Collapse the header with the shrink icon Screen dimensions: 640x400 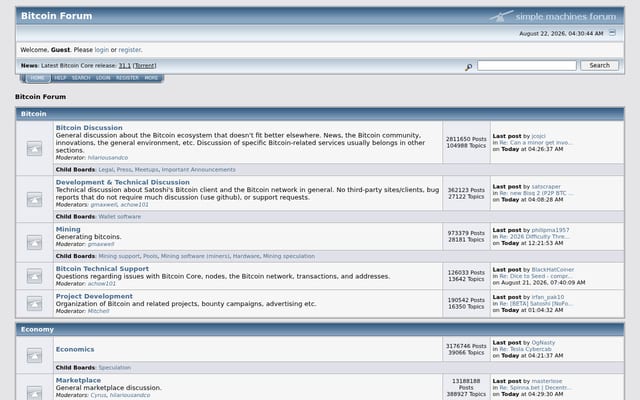pyautogui.click(x=612, y=33)
